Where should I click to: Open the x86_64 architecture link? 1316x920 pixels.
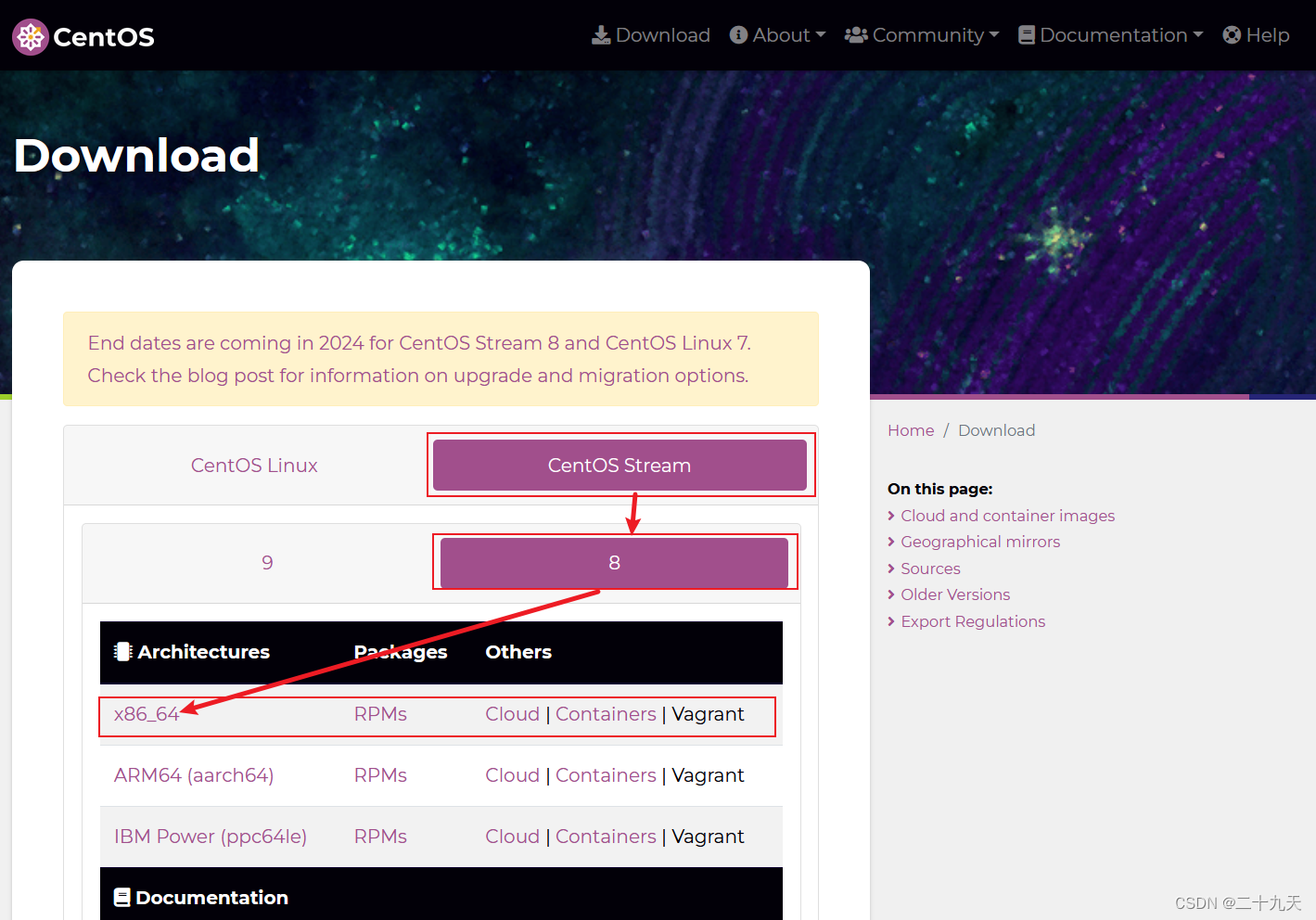coord(147,714)
